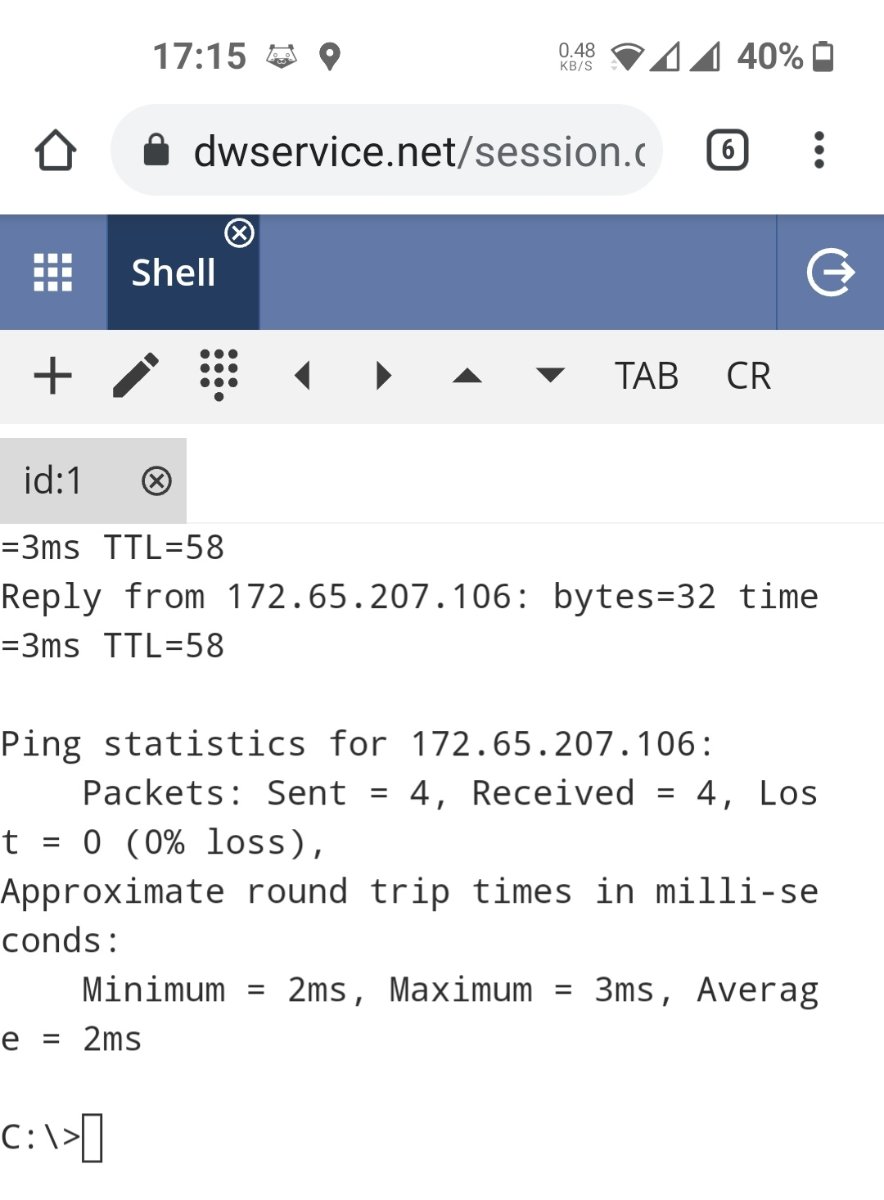Open the applications grid menu
884x1200 pixels.
pos(53,272)
